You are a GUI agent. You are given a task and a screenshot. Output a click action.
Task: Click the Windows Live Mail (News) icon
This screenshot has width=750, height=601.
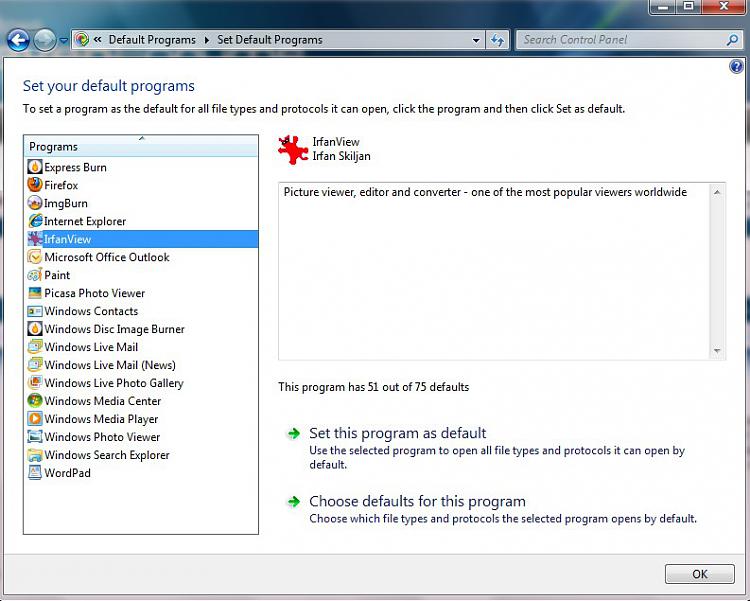pos(34,365)
